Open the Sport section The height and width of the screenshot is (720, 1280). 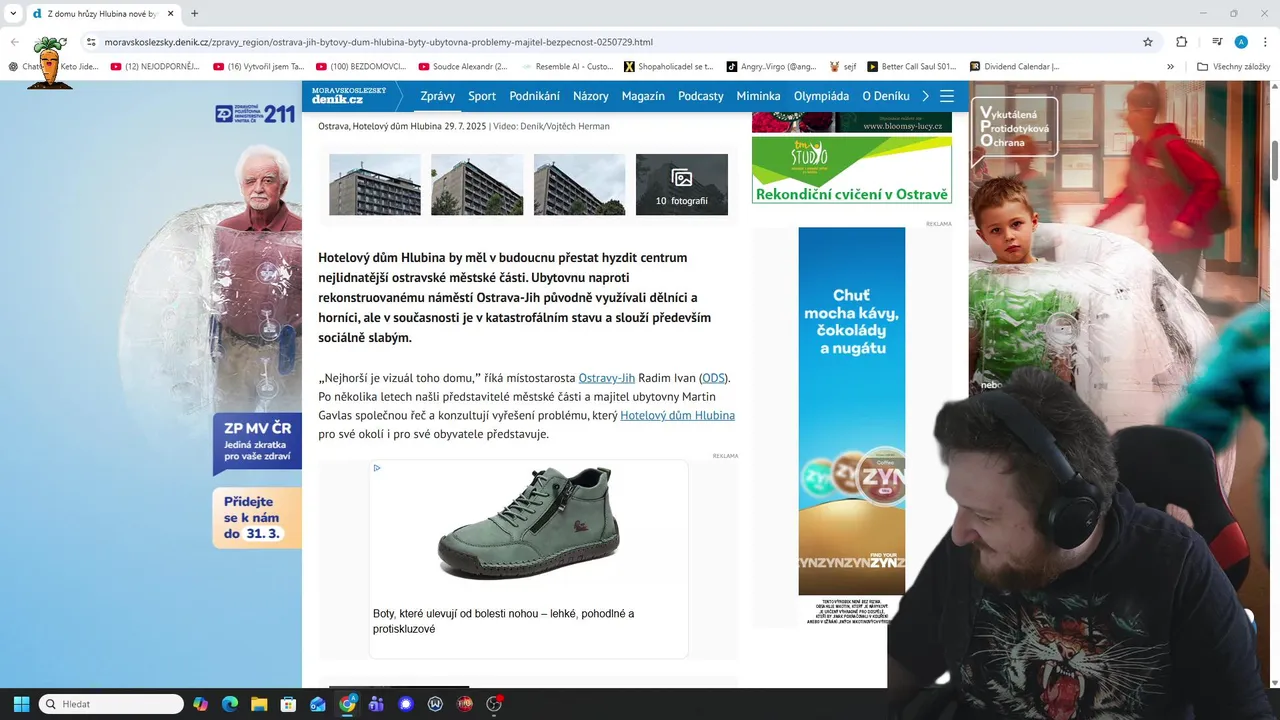pos(482,96)
